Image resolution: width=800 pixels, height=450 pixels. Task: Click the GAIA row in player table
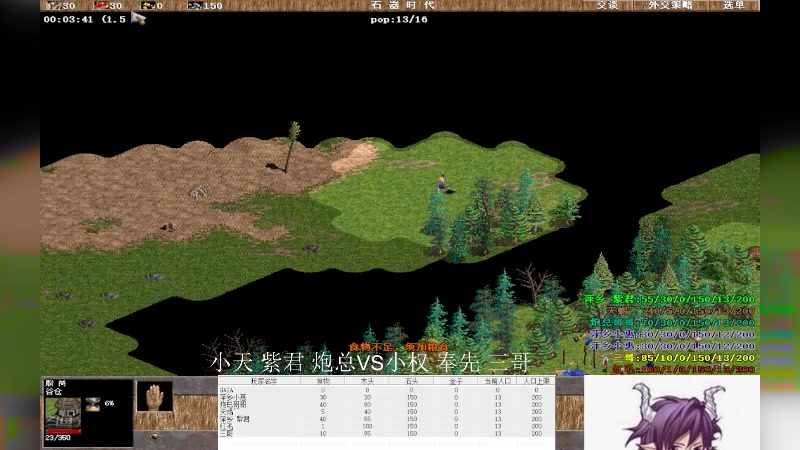[386, 390]
